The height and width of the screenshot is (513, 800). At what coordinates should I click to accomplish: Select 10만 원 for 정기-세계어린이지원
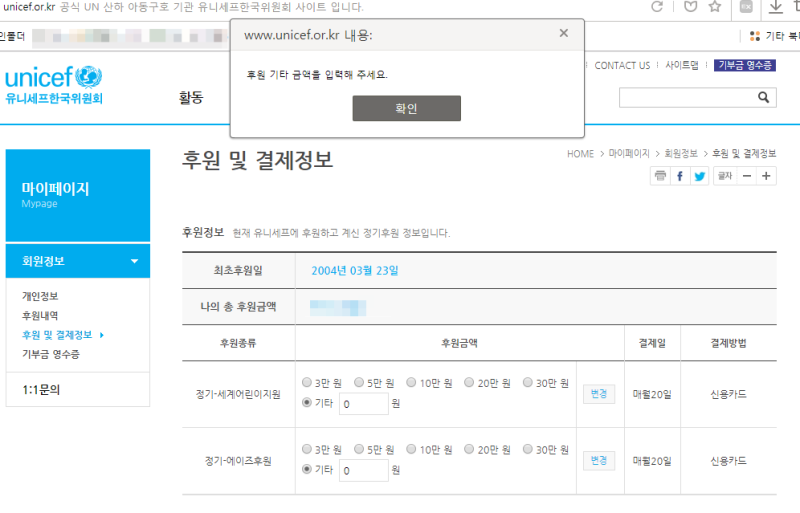point(411,382)
